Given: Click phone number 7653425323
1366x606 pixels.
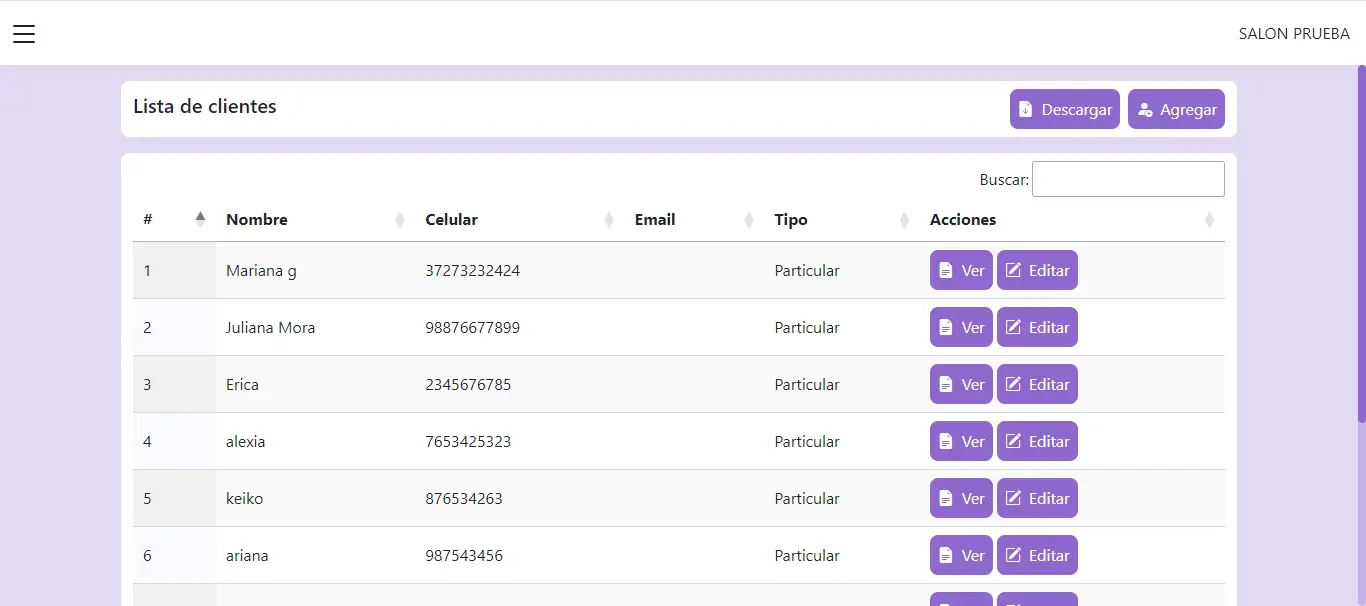Looking at the screenshot, I should 468,442.
